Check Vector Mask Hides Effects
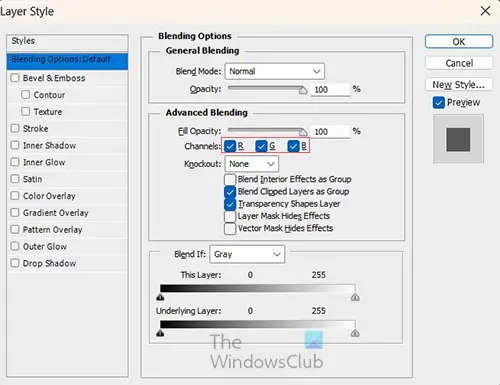Screen dimensions: 500x385 [x=230, y=229]
